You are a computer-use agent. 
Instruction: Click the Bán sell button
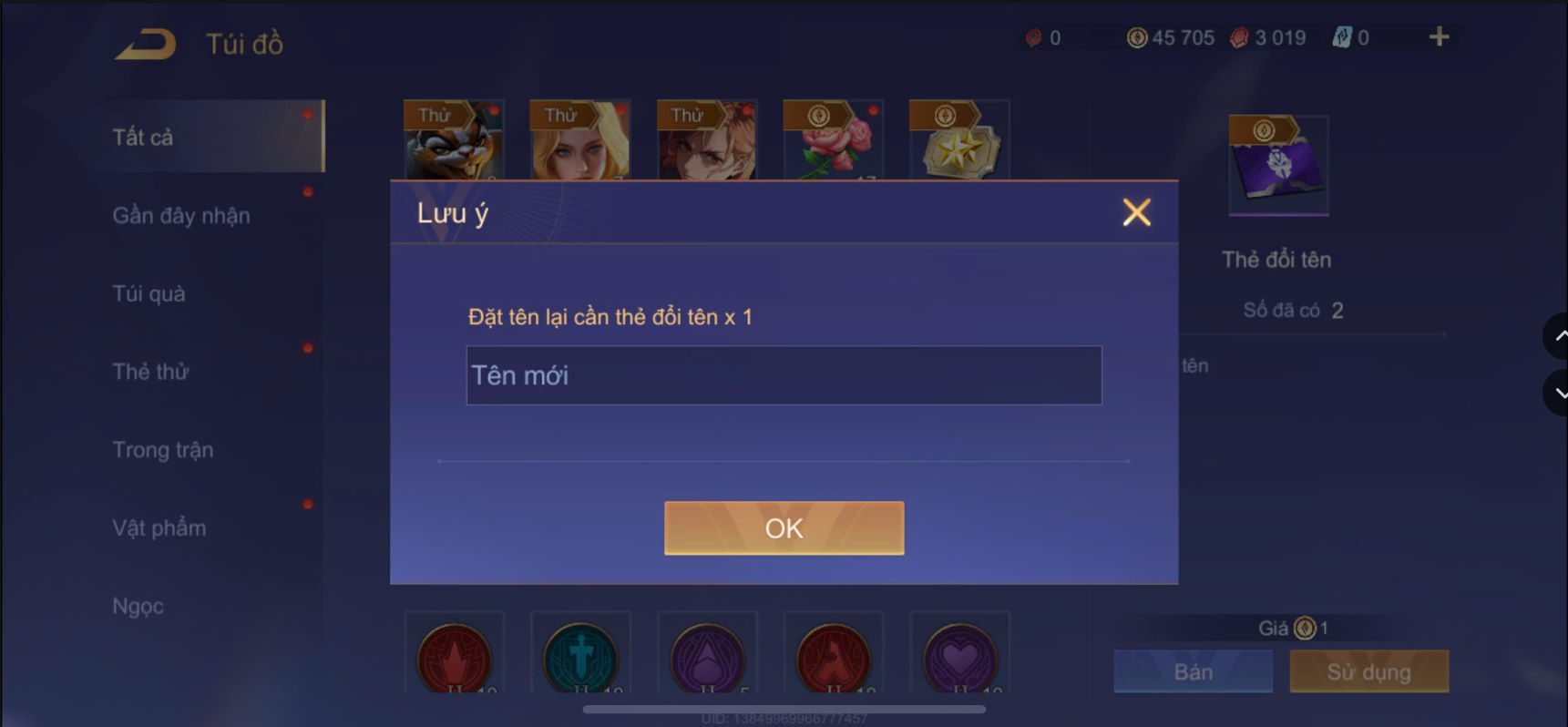coord(1193,671)
